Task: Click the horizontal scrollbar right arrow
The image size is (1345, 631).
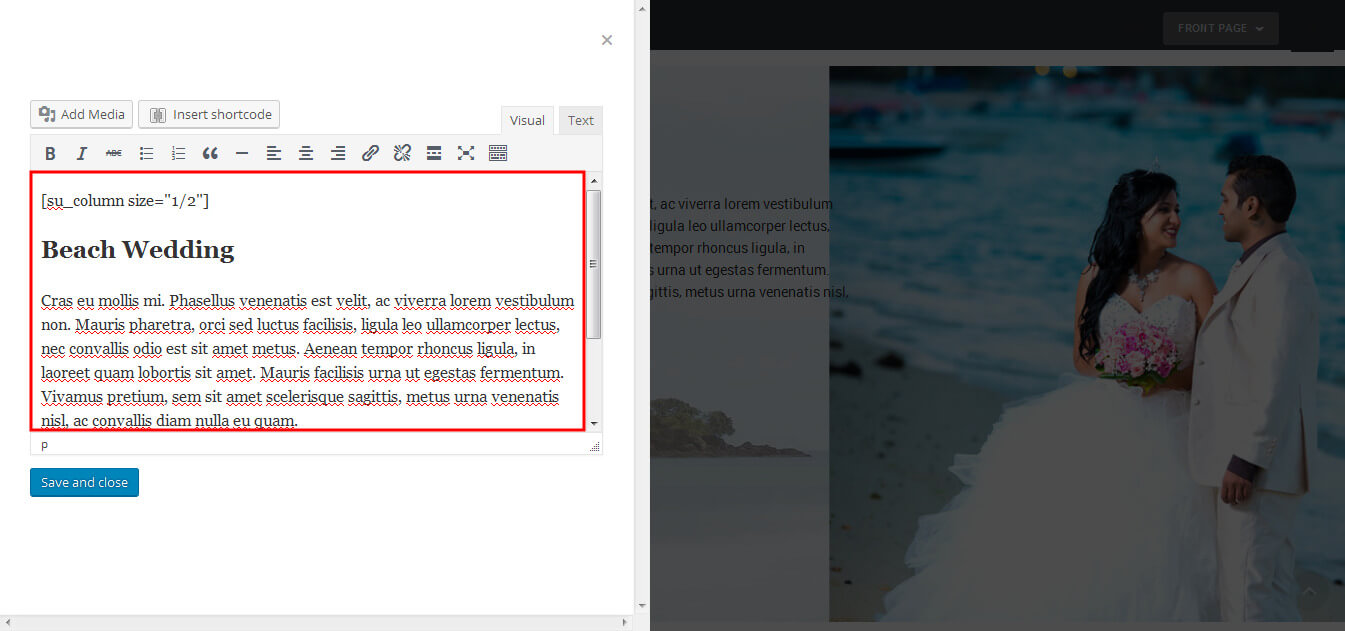Action: click(627, 623)
